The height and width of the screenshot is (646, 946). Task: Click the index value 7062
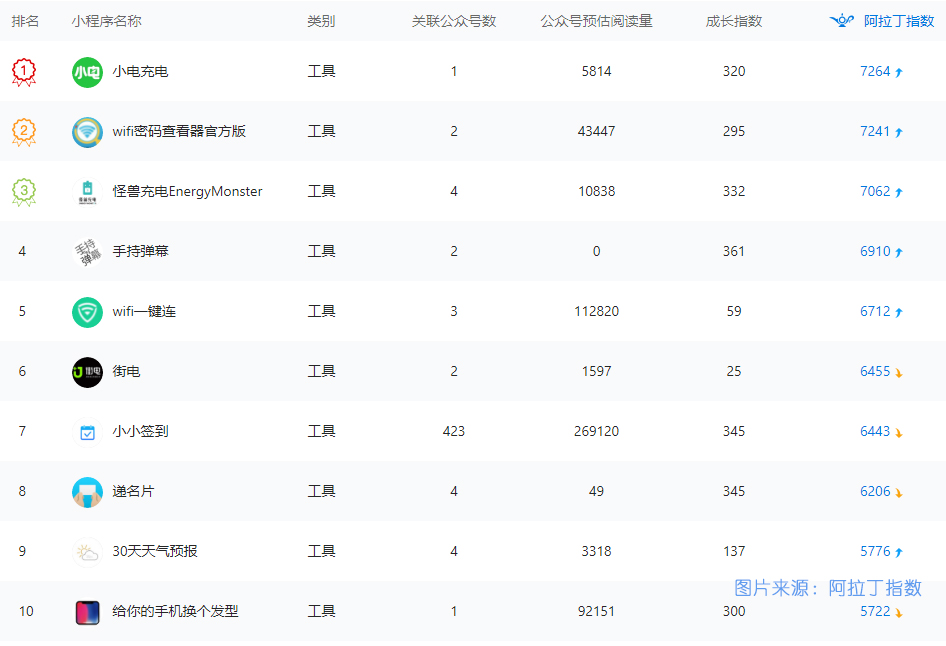click(875, 191)
